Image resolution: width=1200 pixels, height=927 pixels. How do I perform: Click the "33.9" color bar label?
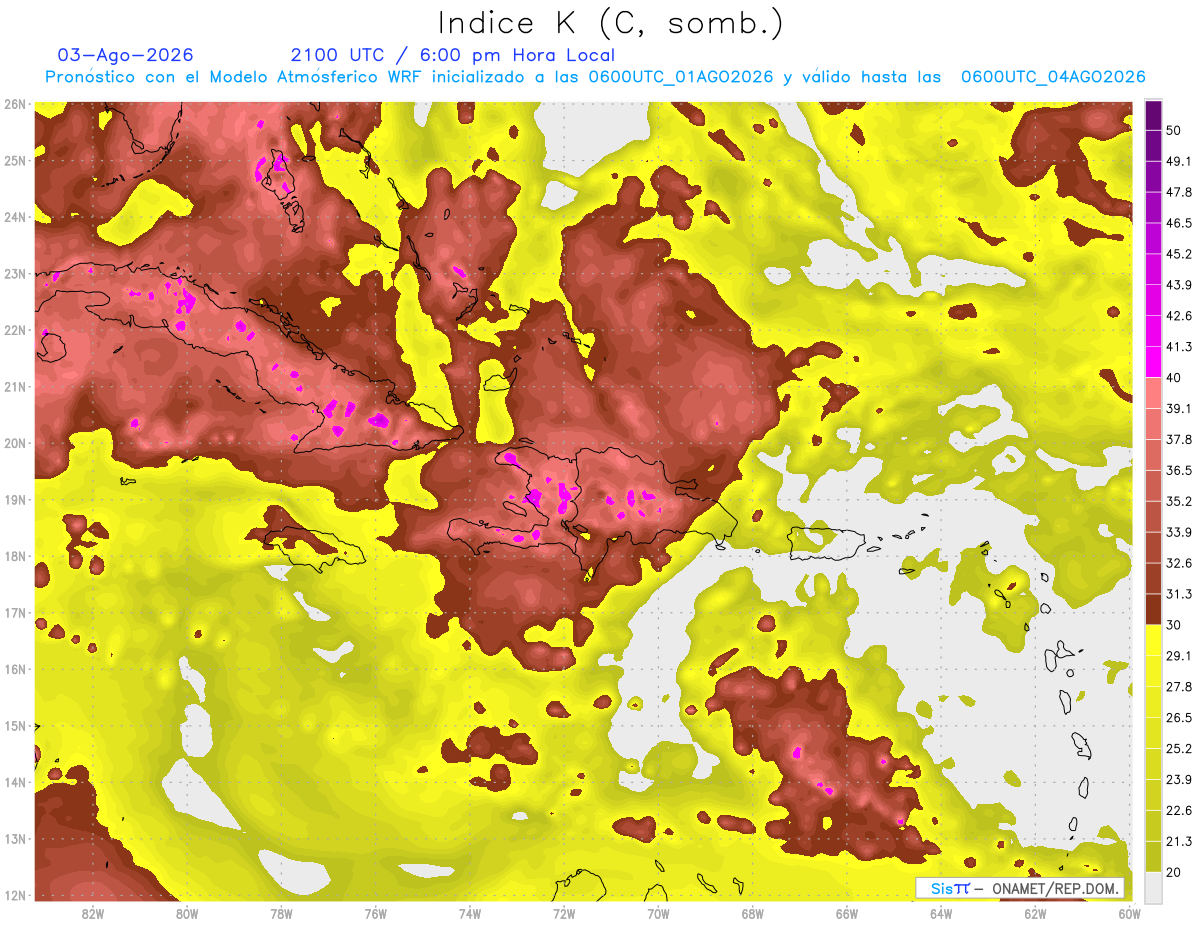(1179, 532)
